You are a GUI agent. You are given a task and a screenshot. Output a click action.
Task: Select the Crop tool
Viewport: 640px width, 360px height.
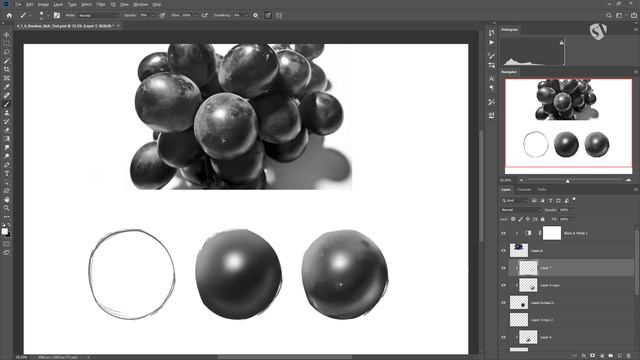coord(7,69)
